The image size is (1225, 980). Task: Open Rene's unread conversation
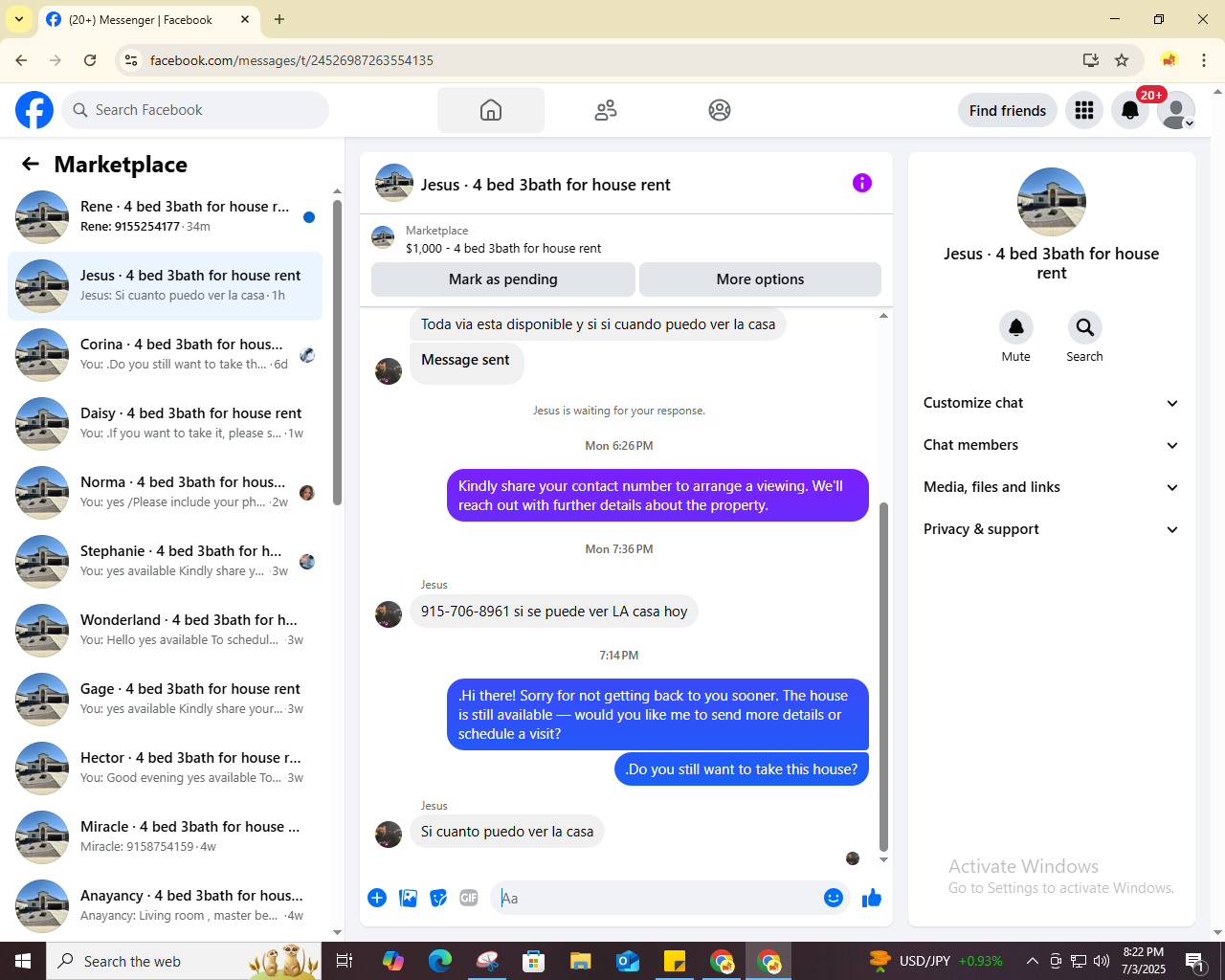point(165,217)
